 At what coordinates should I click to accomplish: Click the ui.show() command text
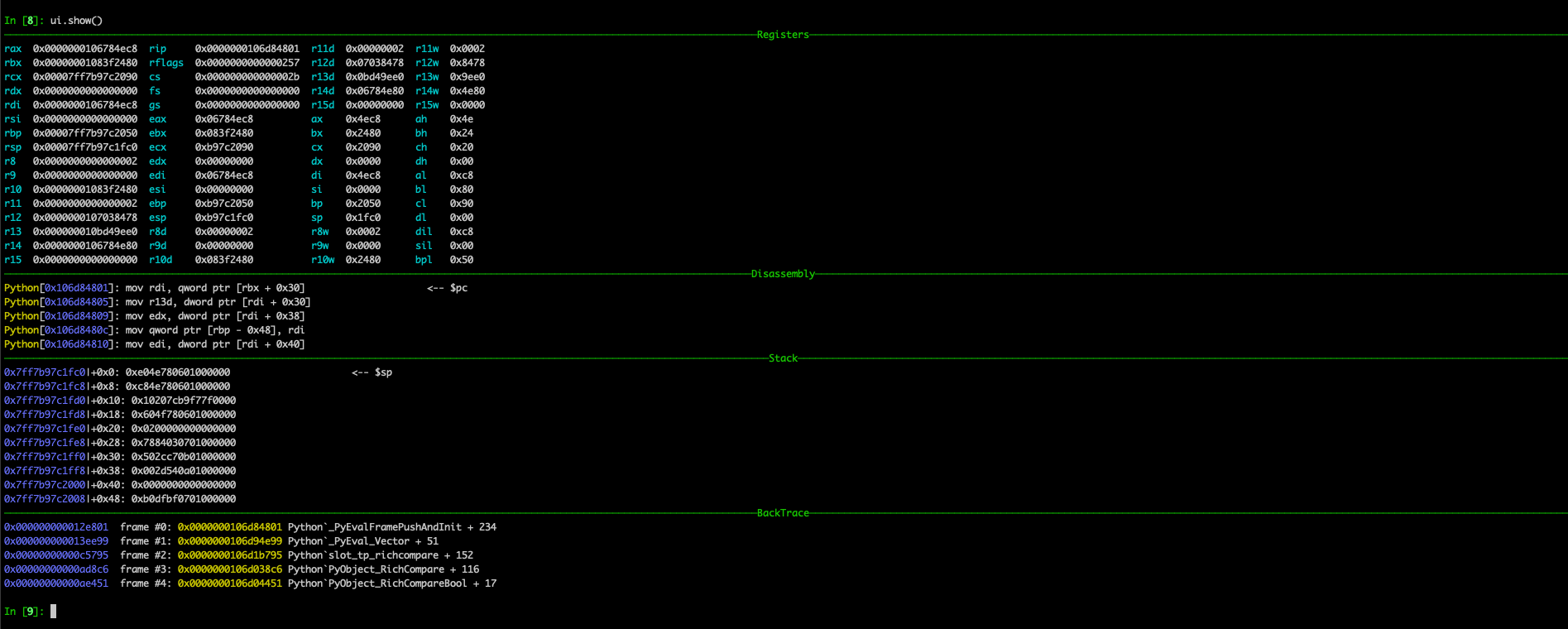click(76, 21)
